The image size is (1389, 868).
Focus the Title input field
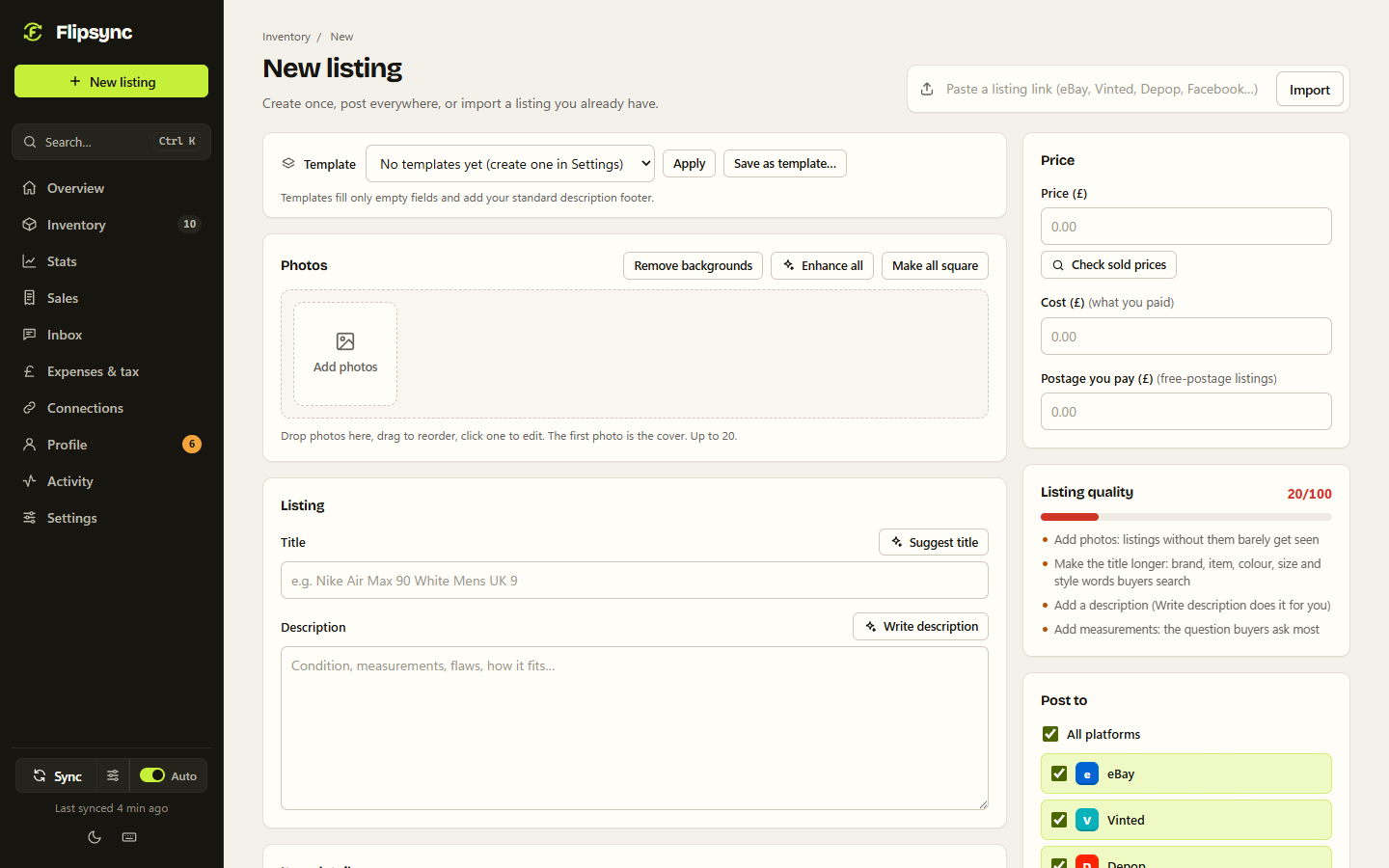(635, 581)
